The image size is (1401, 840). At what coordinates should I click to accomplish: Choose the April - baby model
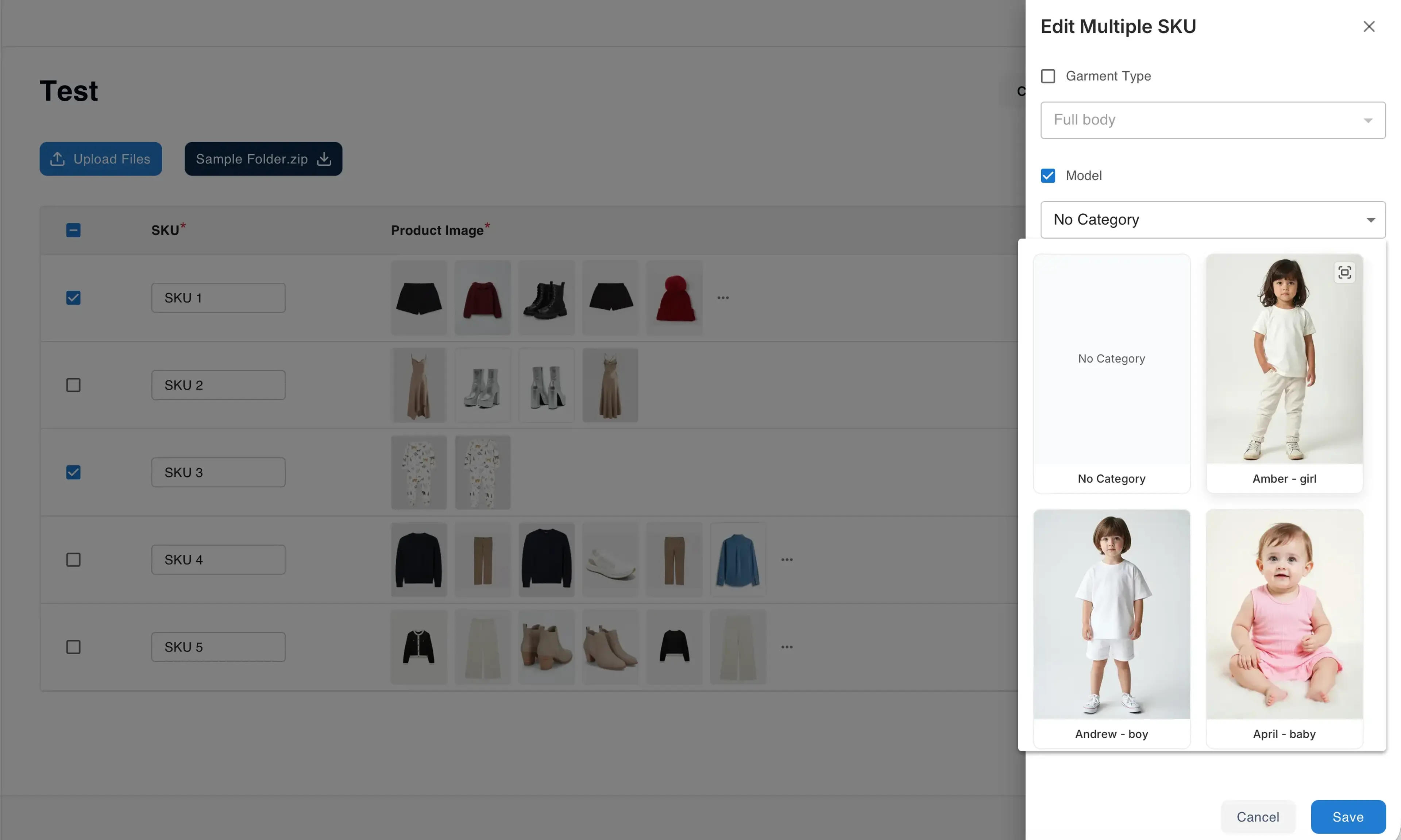pos(1284,629)
